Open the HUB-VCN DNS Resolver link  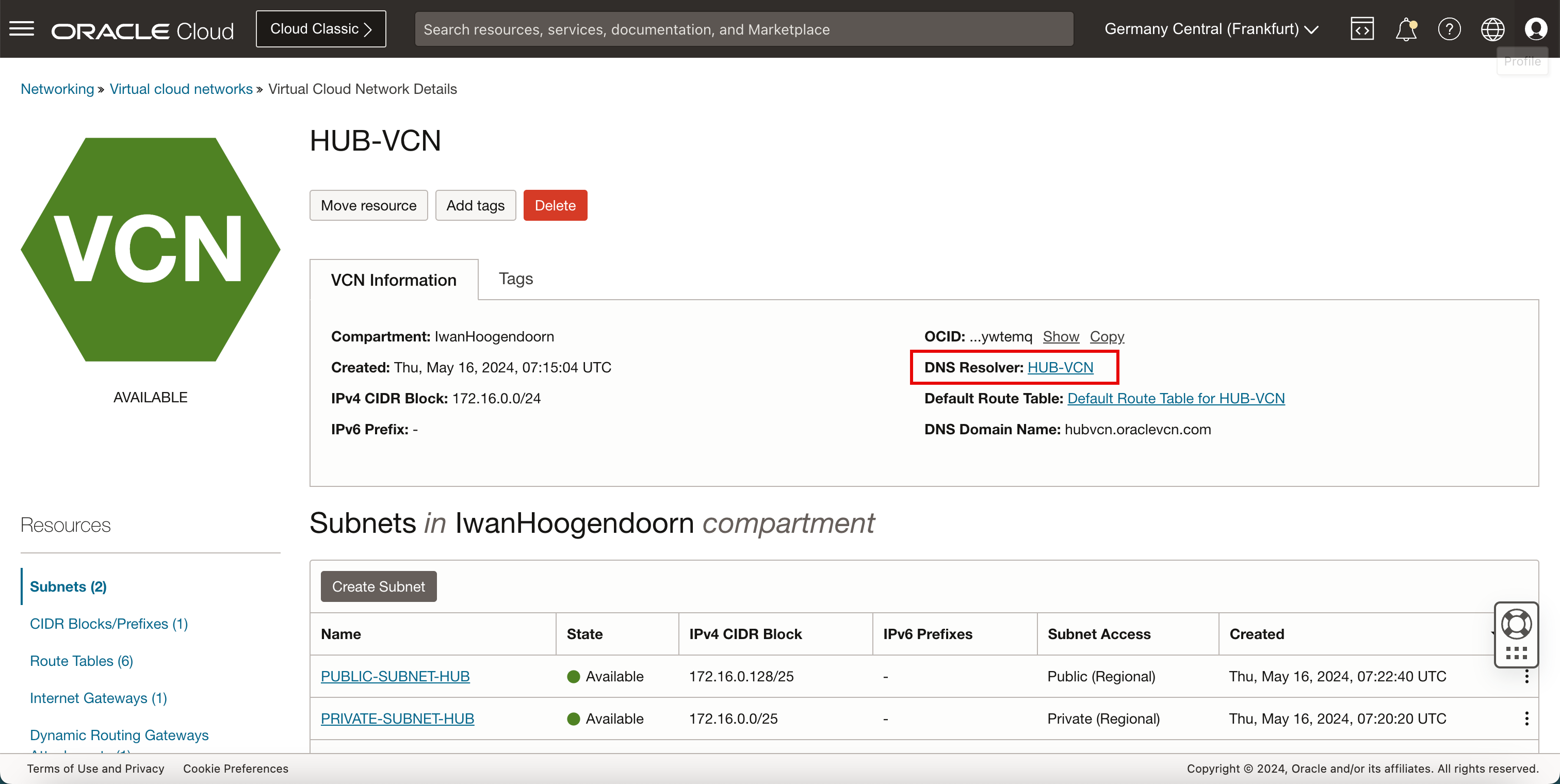tap(1060, 367)
